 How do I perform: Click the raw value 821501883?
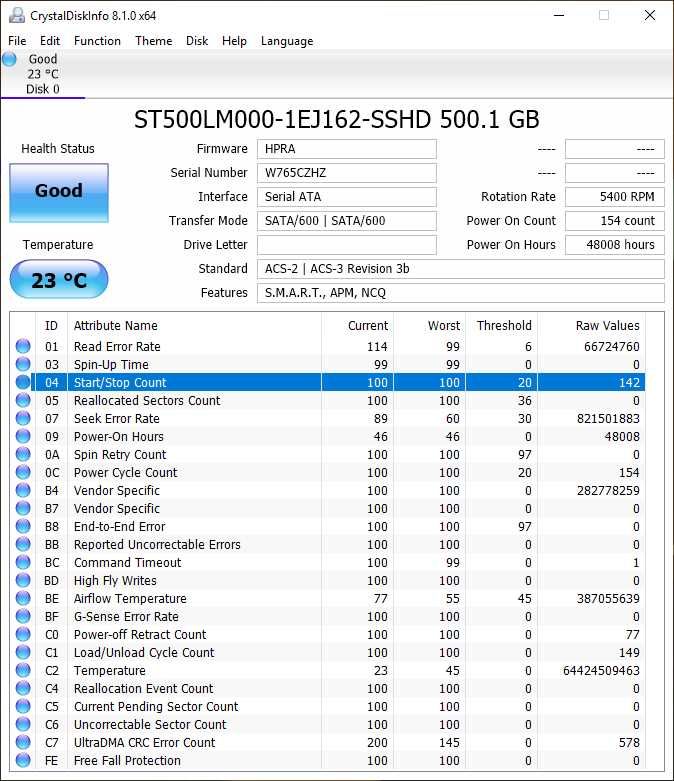608,418
